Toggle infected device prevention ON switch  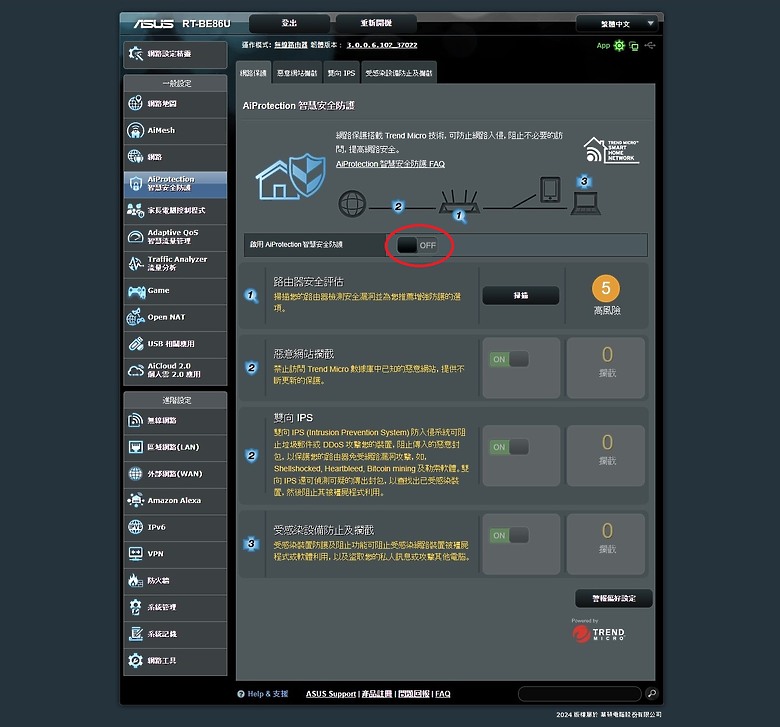coord(509,535)
